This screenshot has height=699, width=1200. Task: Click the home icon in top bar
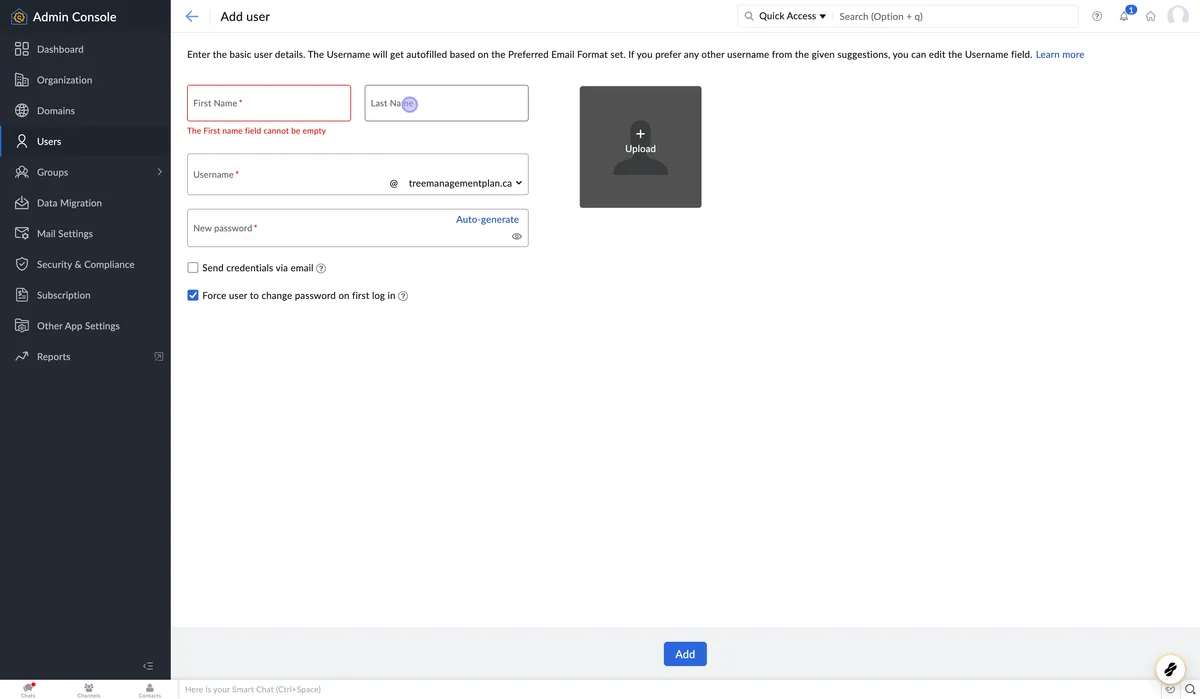pos(1151,17)
